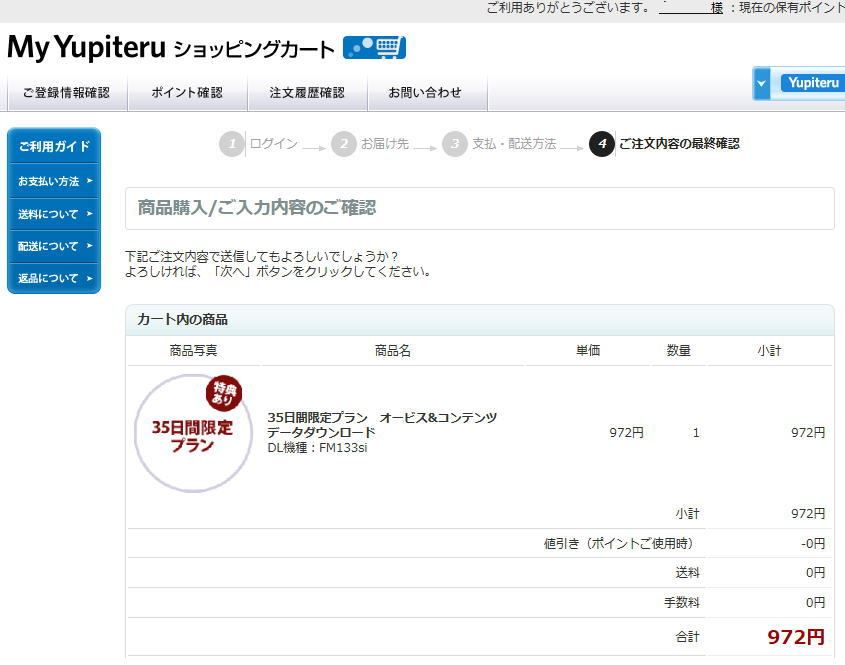Open the ご登録情報確認 tab

pyautogui.click(x=67, y=93)
